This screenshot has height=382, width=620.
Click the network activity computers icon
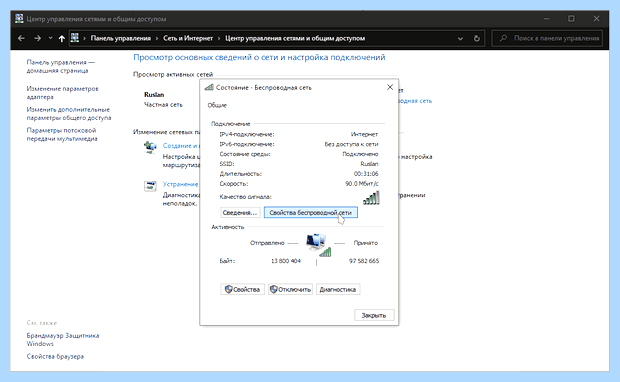point(318,245)
